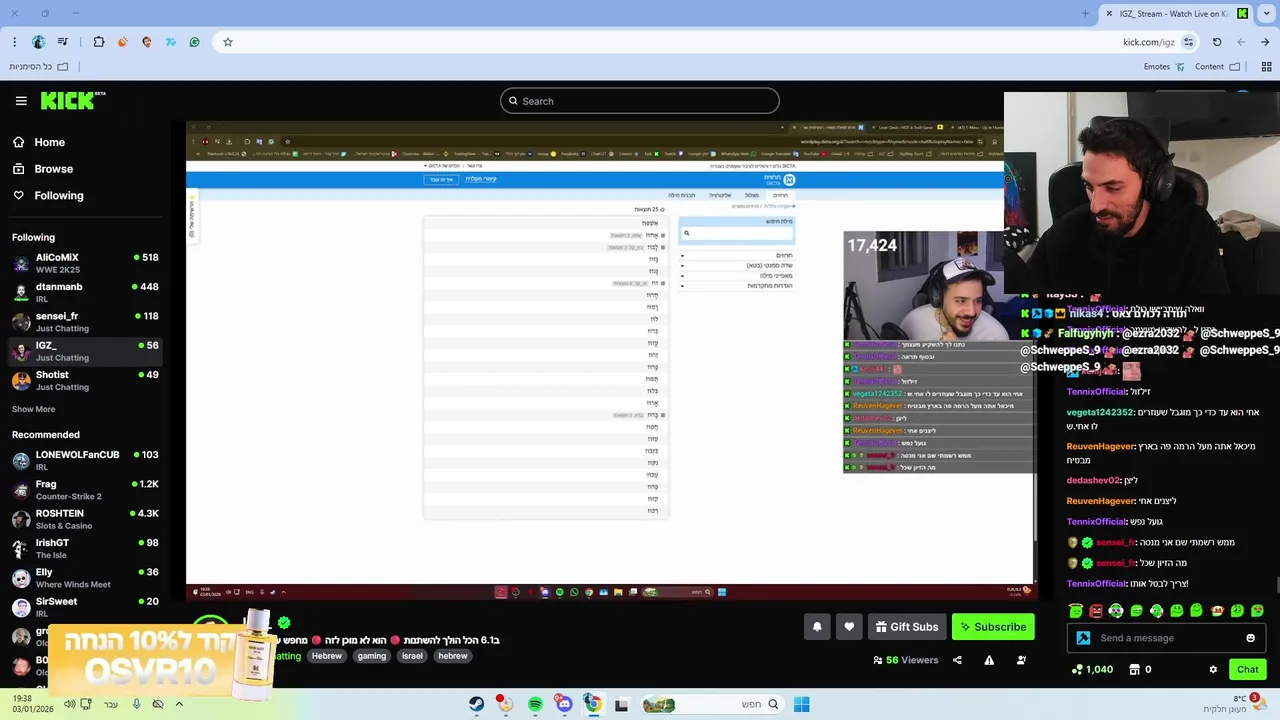Click the 56 Viewers count
The width and height of the screenshot is (1280, 720).
[906, 660]
